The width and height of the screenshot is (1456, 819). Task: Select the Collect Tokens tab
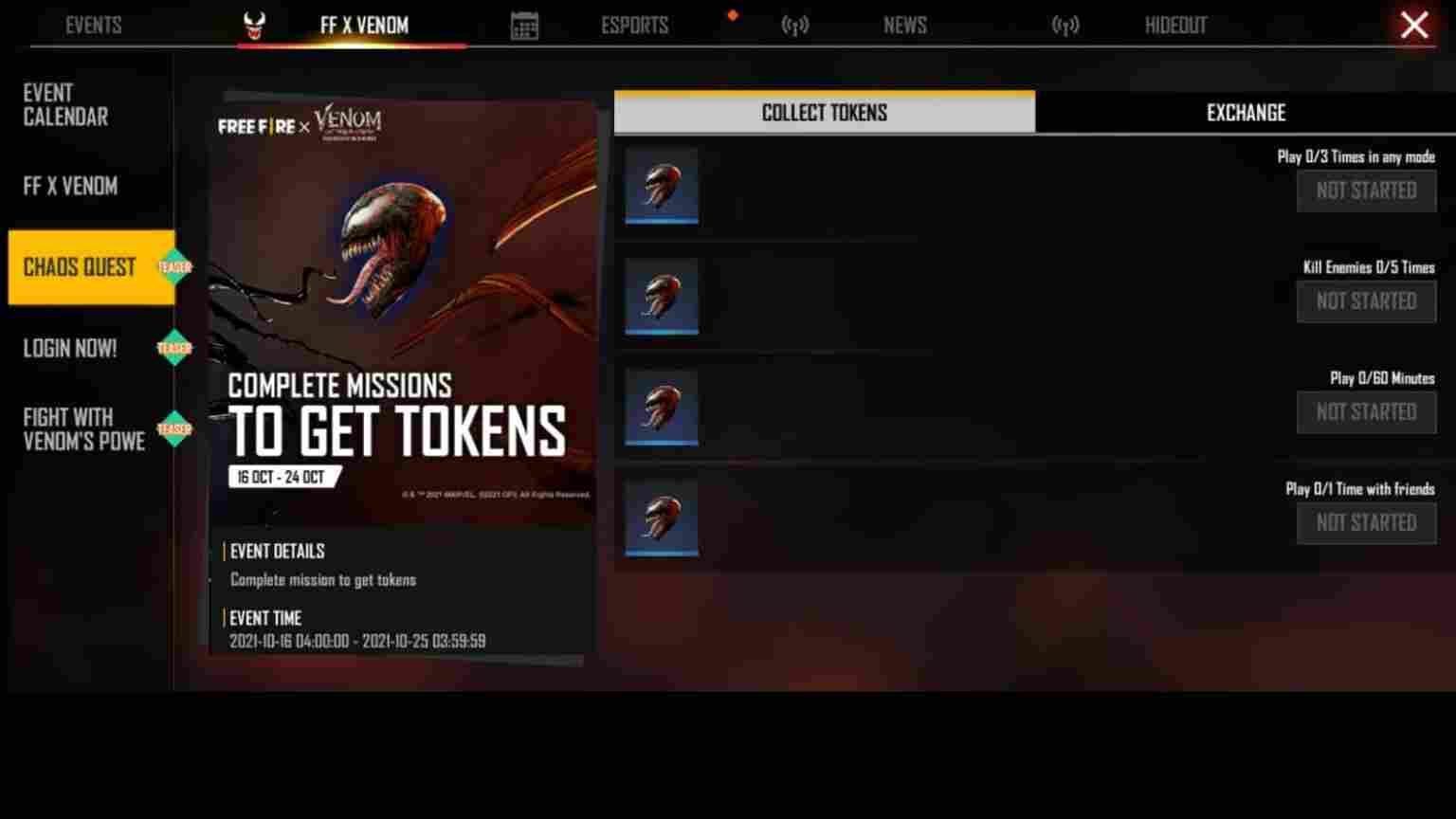click(x=825, y=112)
